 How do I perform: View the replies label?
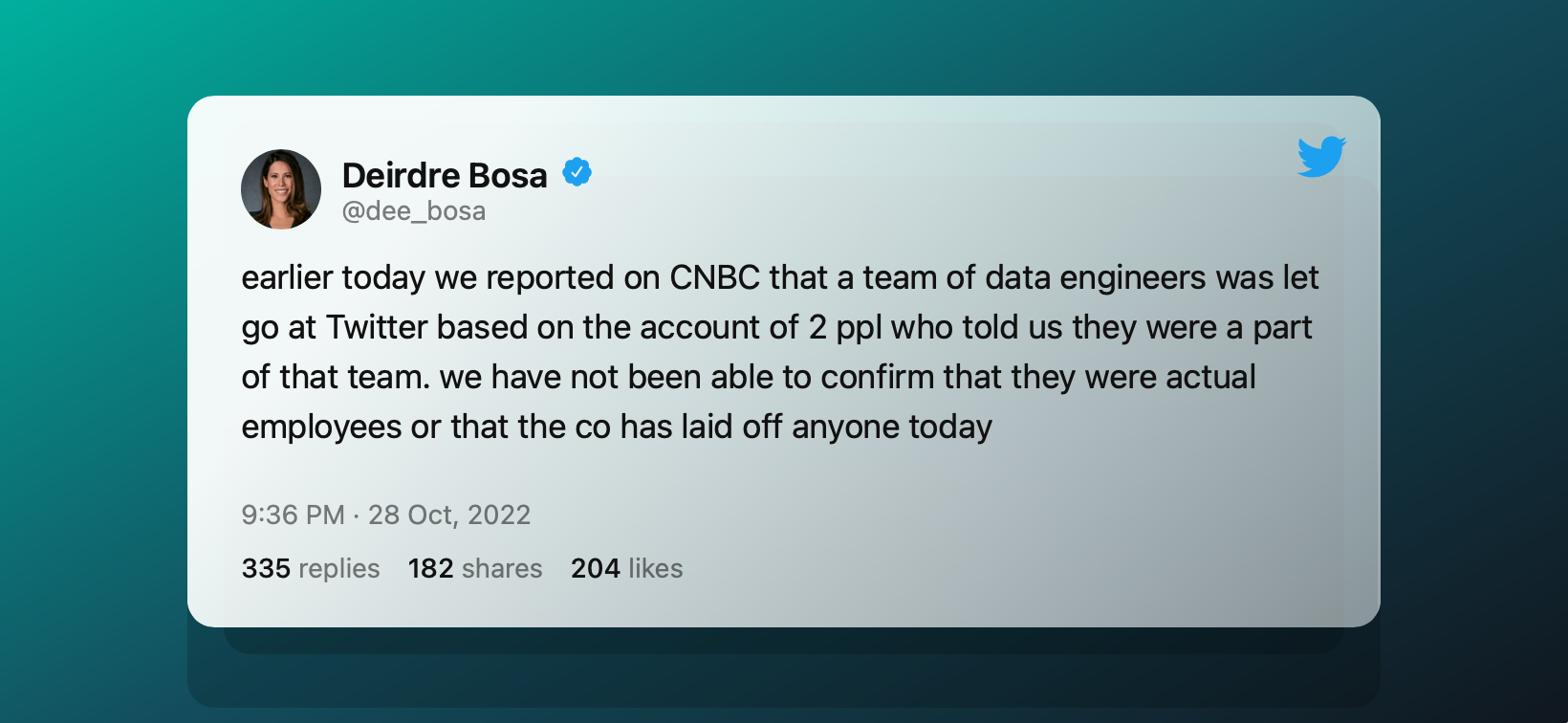point(338,568)
